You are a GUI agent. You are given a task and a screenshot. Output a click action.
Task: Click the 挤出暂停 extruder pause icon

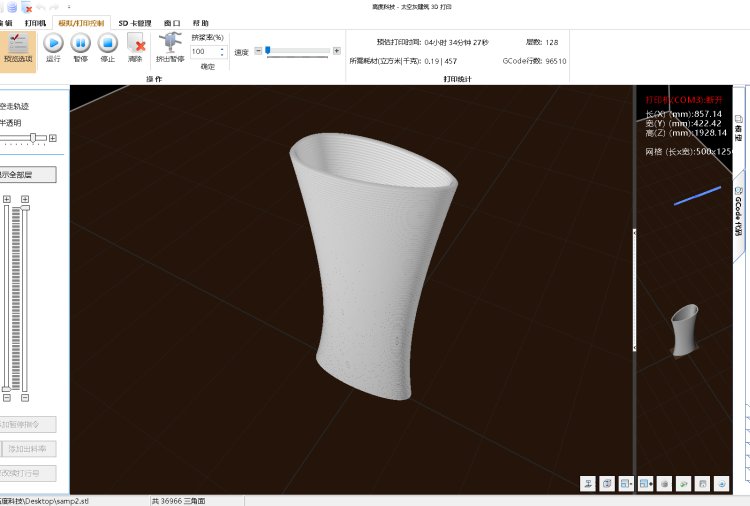[170, 43]
